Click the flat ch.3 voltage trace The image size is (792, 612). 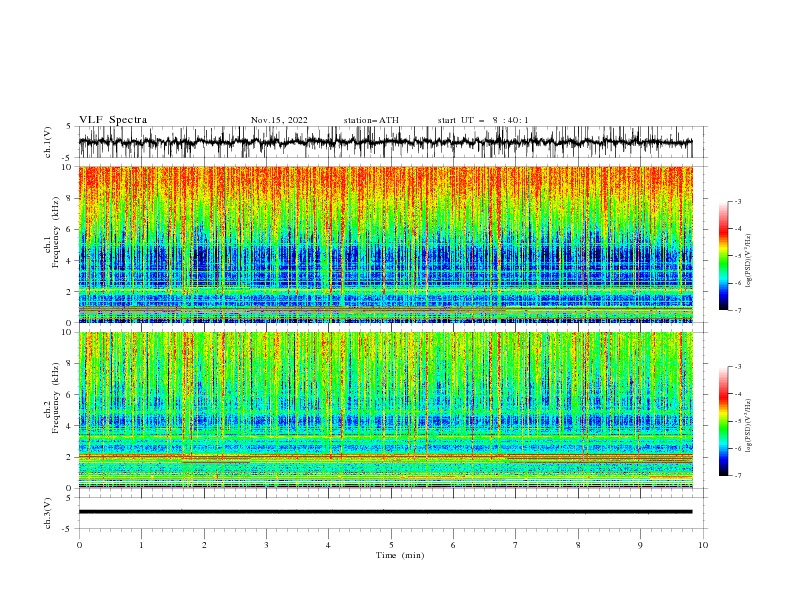385,512
